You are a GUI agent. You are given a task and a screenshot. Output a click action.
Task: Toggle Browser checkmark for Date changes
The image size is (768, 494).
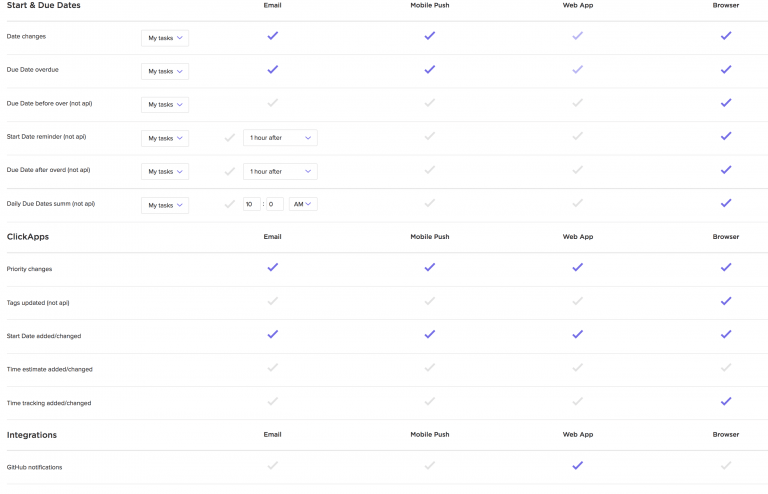(x=726, y=36)
